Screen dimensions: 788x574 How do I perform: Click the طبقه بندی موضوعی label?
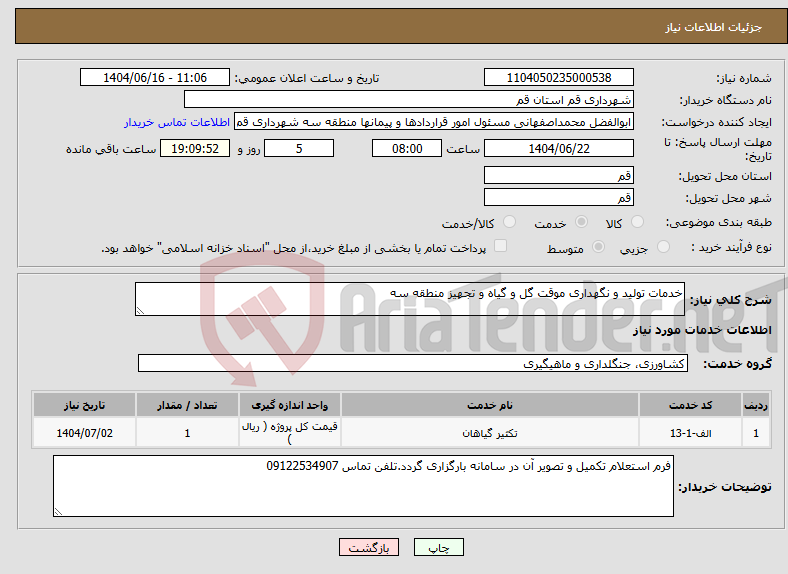pyautogui.click(x=719, y=222)
